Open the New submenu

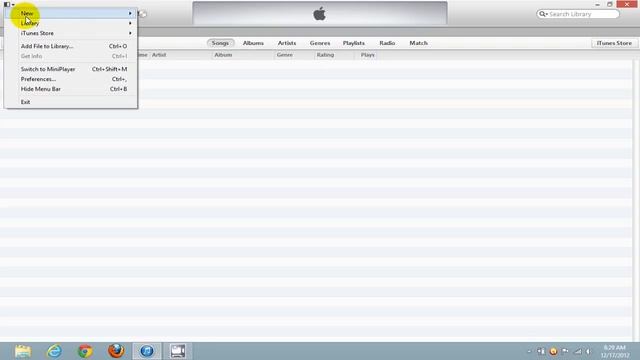click(x=71, y=13)
